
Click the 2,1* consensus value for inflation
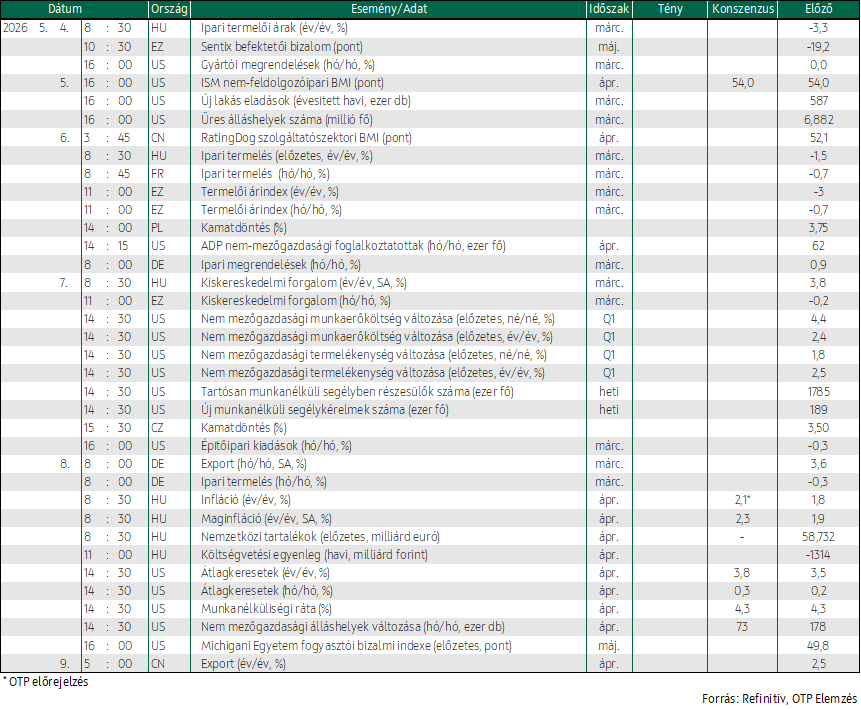click(742, 500)
